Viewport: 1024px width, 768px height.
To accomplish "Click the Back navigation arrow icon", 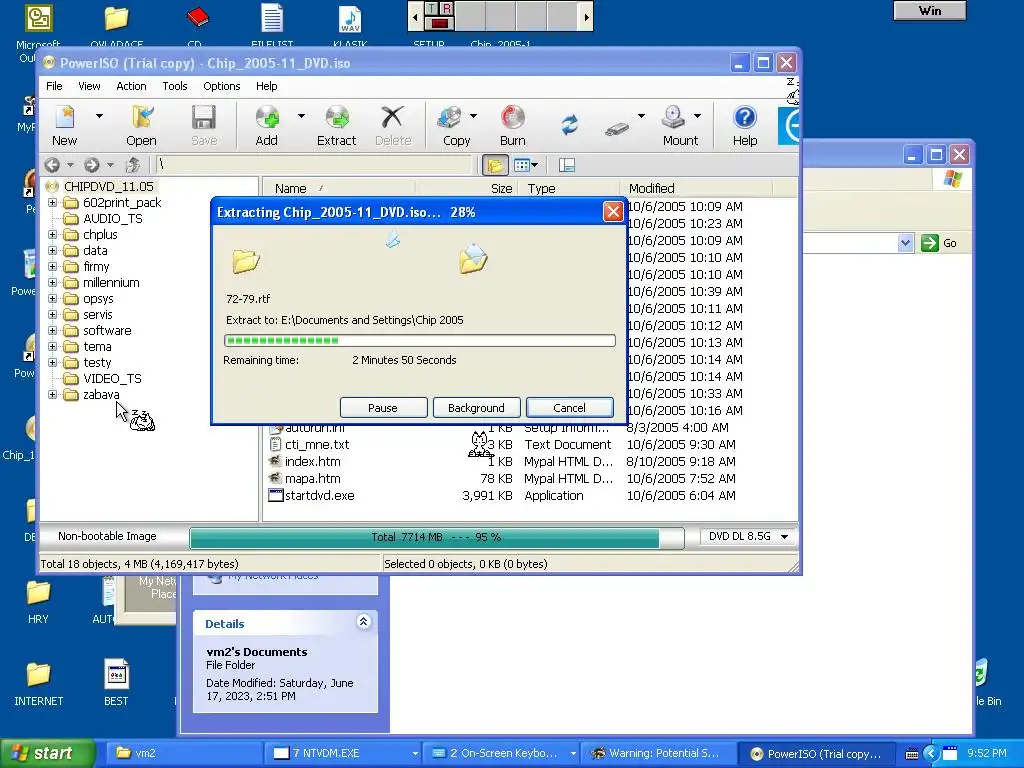I will pos(52,165).
